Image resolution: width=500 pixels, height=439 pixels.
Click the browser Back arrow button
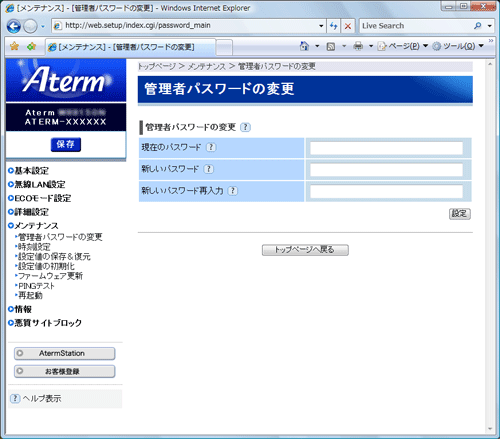[14, 26]
